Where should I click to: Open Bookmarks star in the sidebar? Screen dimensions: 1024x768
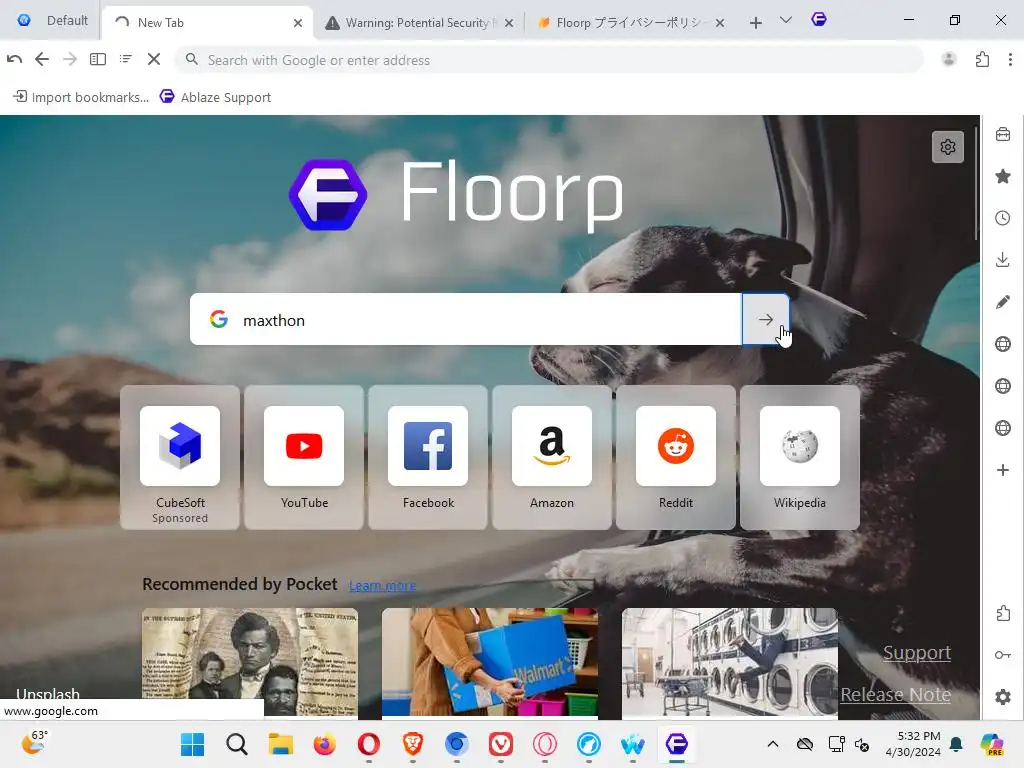[1003, 176]
